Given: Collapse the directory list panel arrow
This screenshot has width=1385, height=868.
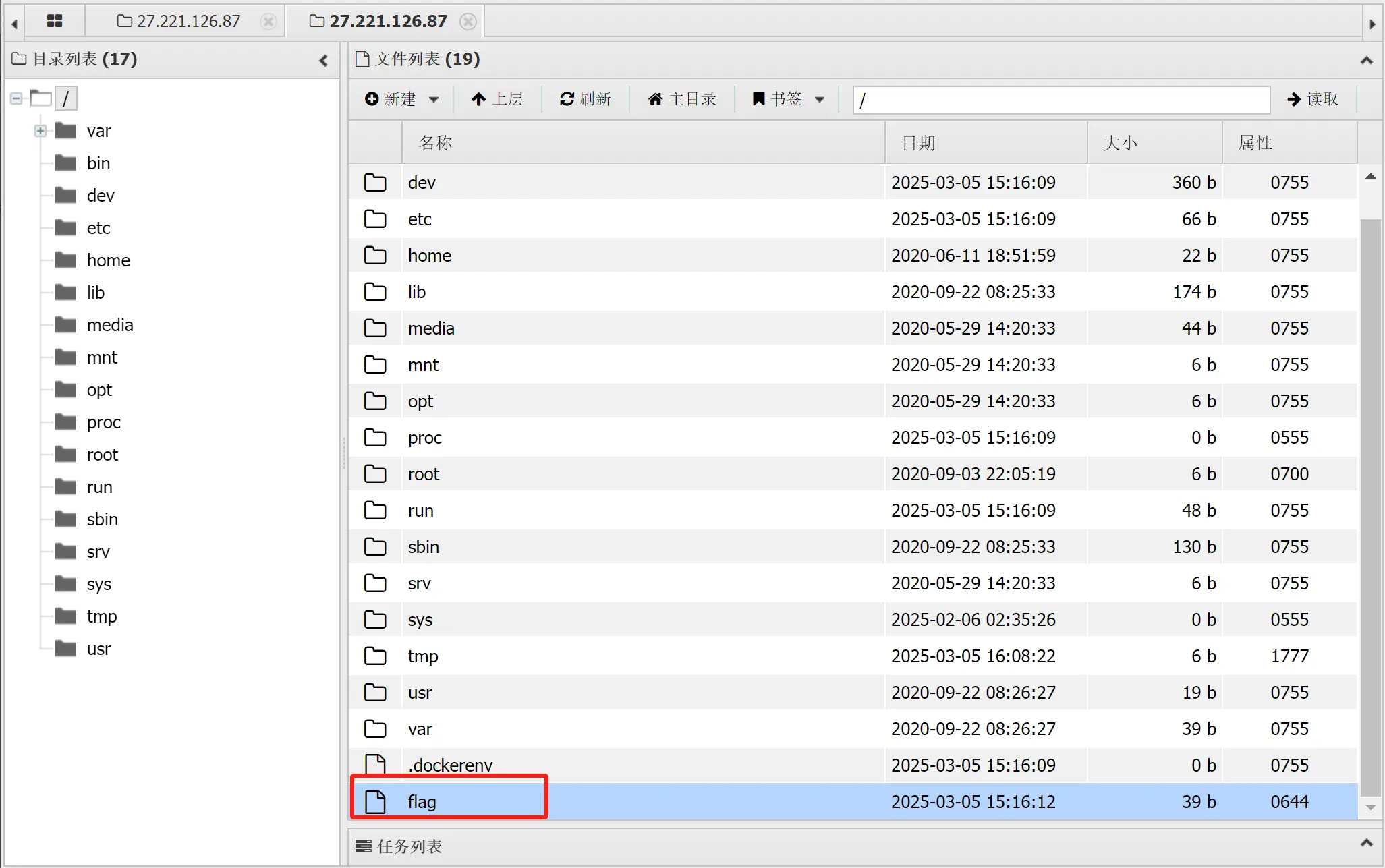Looking at the screenshot, I should 324,60.
